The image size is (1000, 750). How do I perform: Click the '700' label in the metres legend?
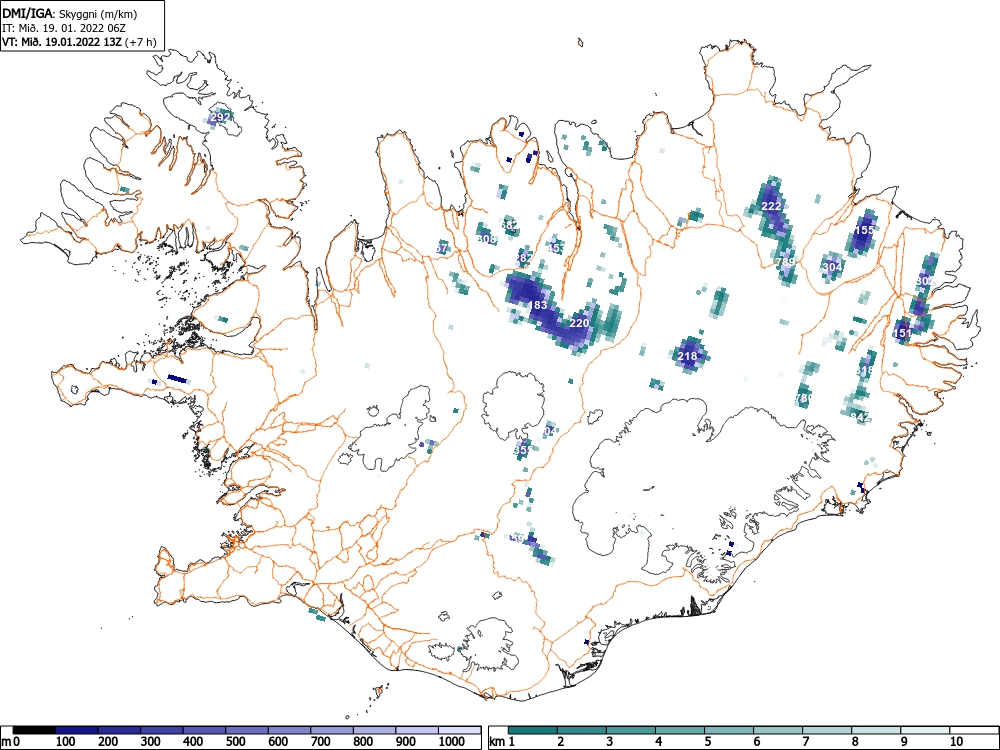click(320, 742)
